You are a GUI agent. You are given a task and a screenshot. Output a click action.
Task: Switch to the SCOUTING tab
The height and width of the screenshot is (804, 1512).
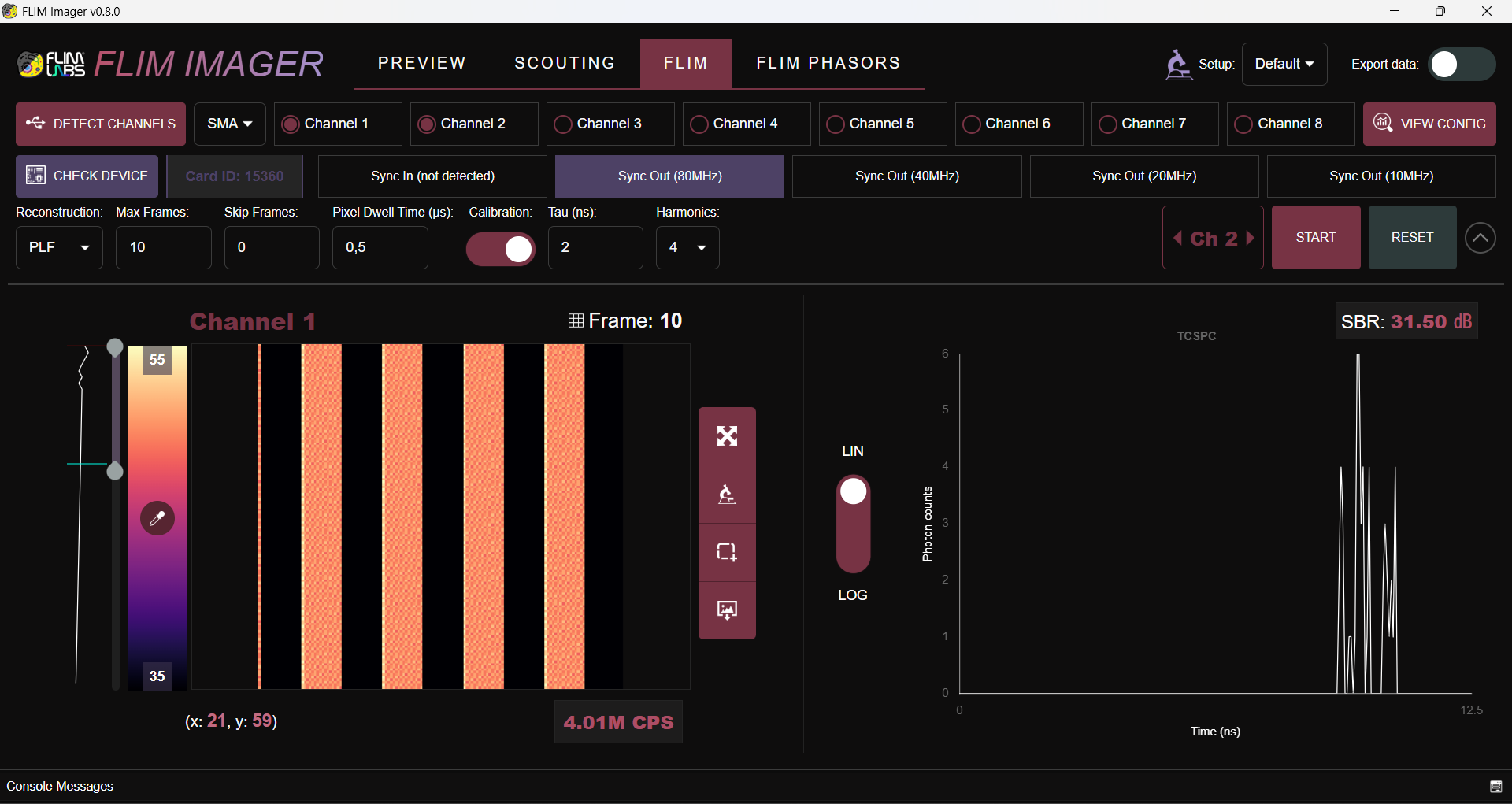[x=565, y=63]
